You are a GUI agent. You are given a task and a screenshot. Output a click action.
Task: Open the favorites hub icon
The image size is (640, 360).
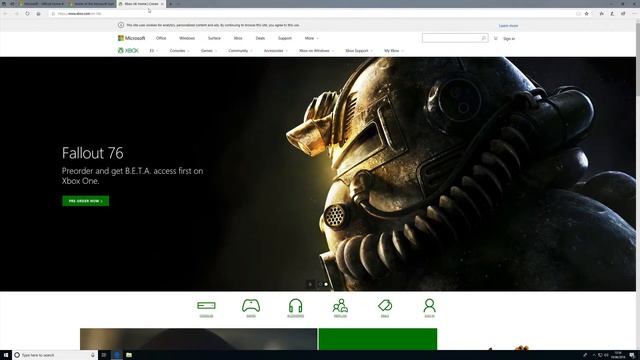(602, 13)
